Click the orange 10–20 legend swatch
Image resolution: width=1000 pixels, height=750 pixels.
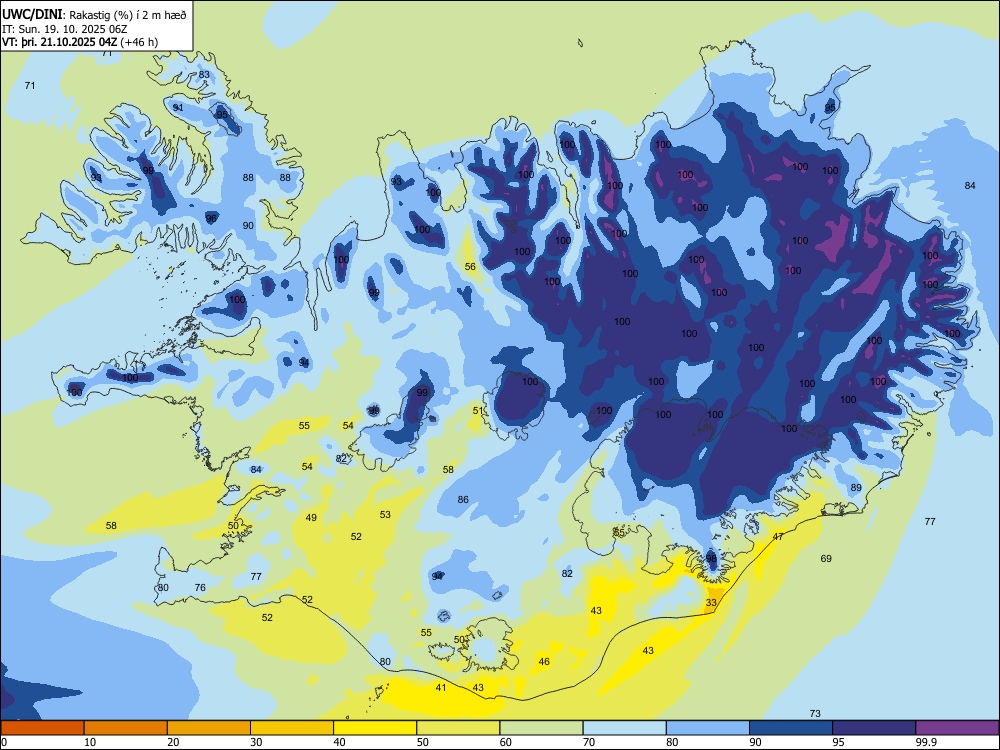tap(126, 728)
